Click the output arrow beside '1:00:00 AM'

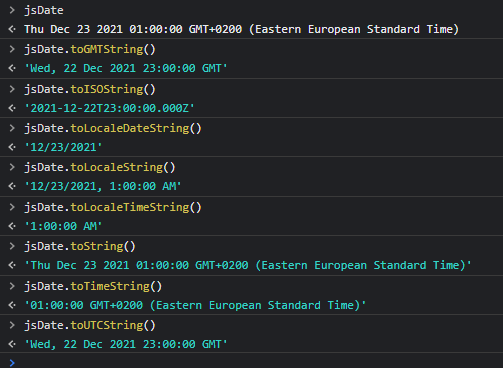pyautogui.click(x=12, y=226)
